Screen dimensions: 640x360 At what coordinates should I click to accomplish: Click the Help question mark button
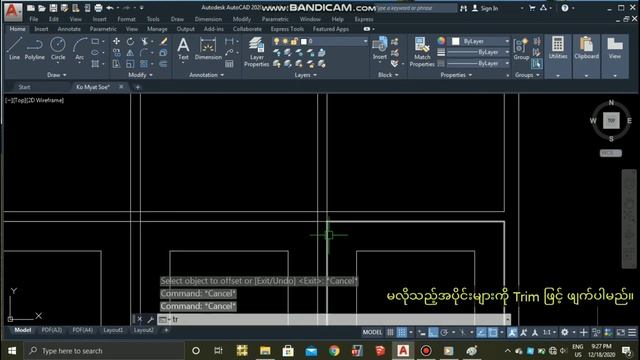[565, 8]
